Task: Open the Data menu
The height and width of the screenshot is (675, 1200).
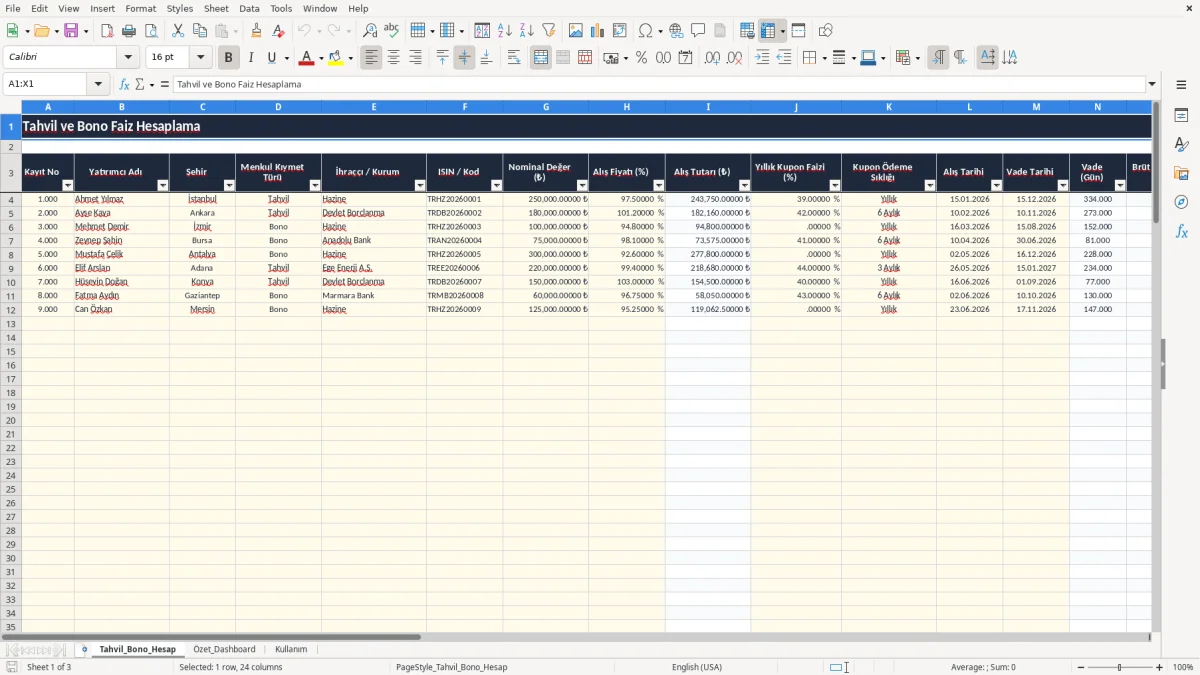Action: (249, 8)
